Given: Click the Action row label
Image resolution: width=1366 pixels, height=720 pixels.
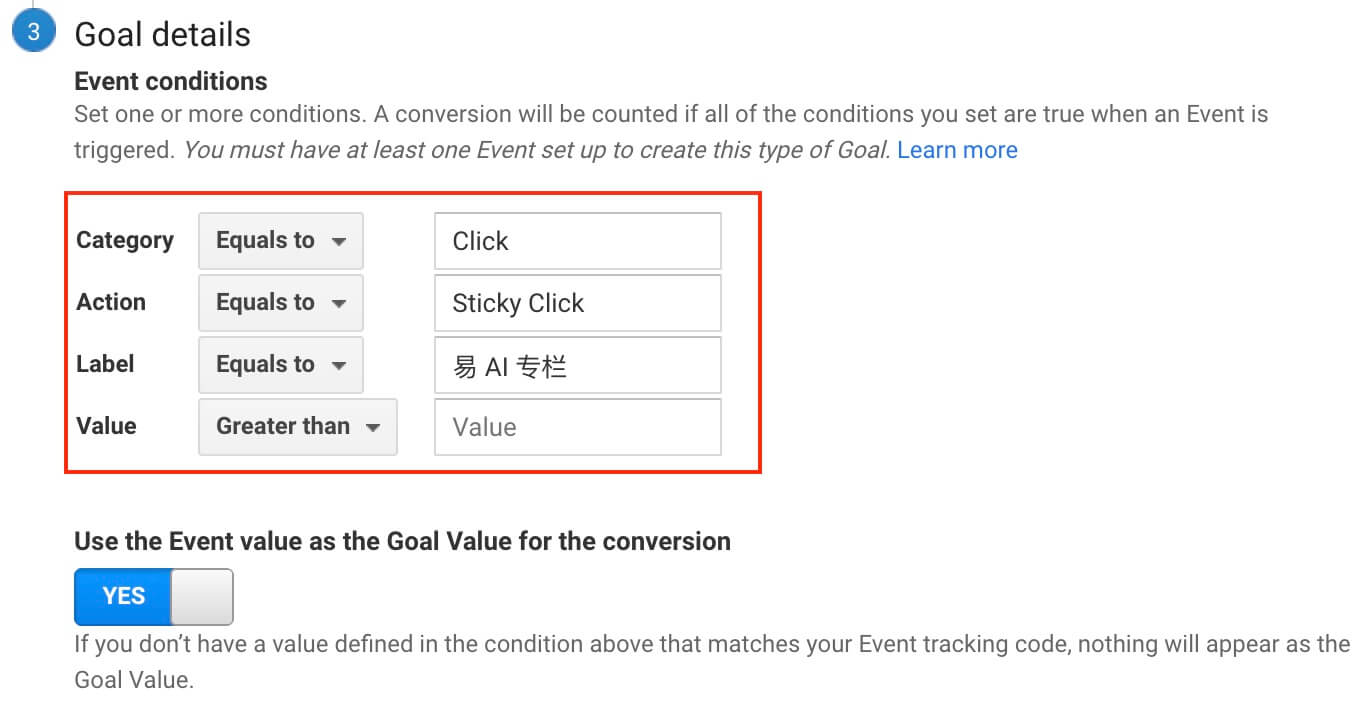Looking at the screenshot, I should pos(111,302).
